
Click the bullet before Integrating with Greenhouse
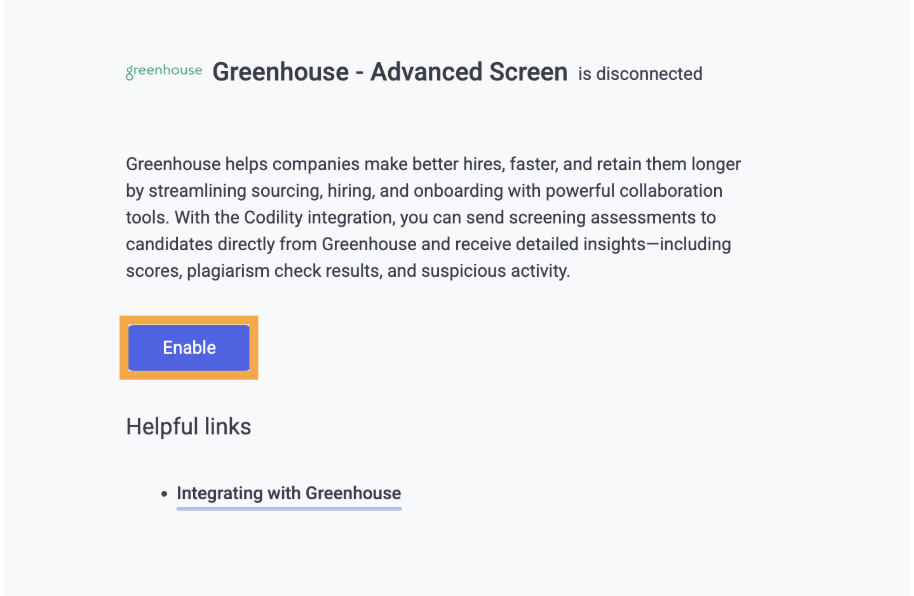click(x=164, y=494)
